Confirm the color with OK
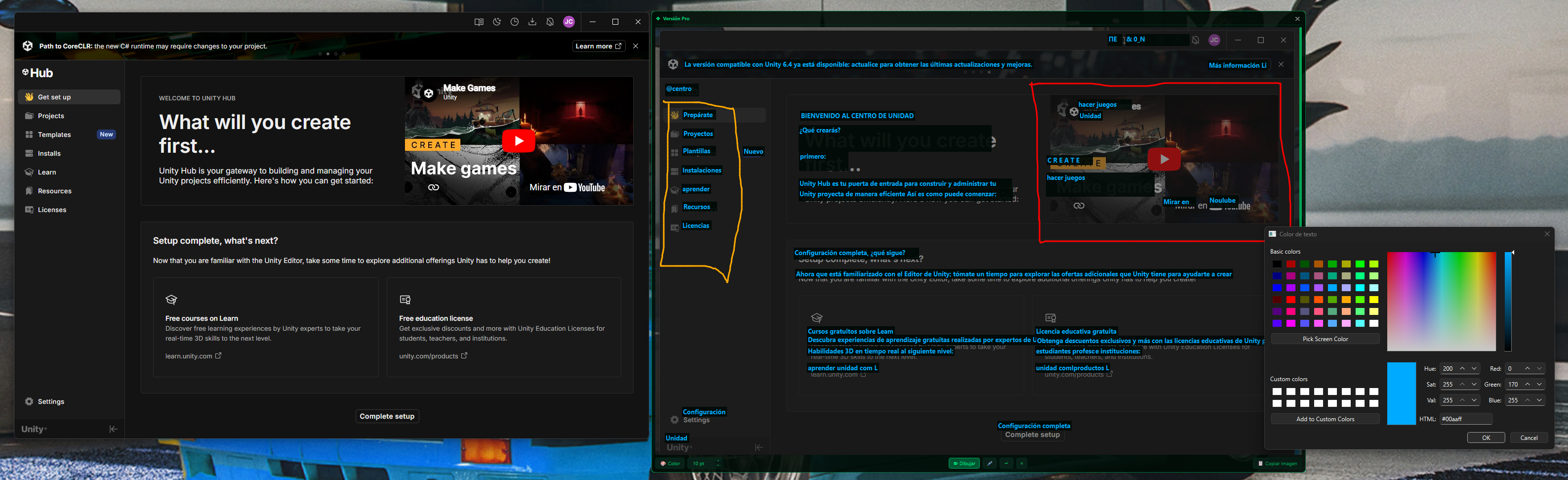Screen dimensions: 1568x480 pos(1486,438)
